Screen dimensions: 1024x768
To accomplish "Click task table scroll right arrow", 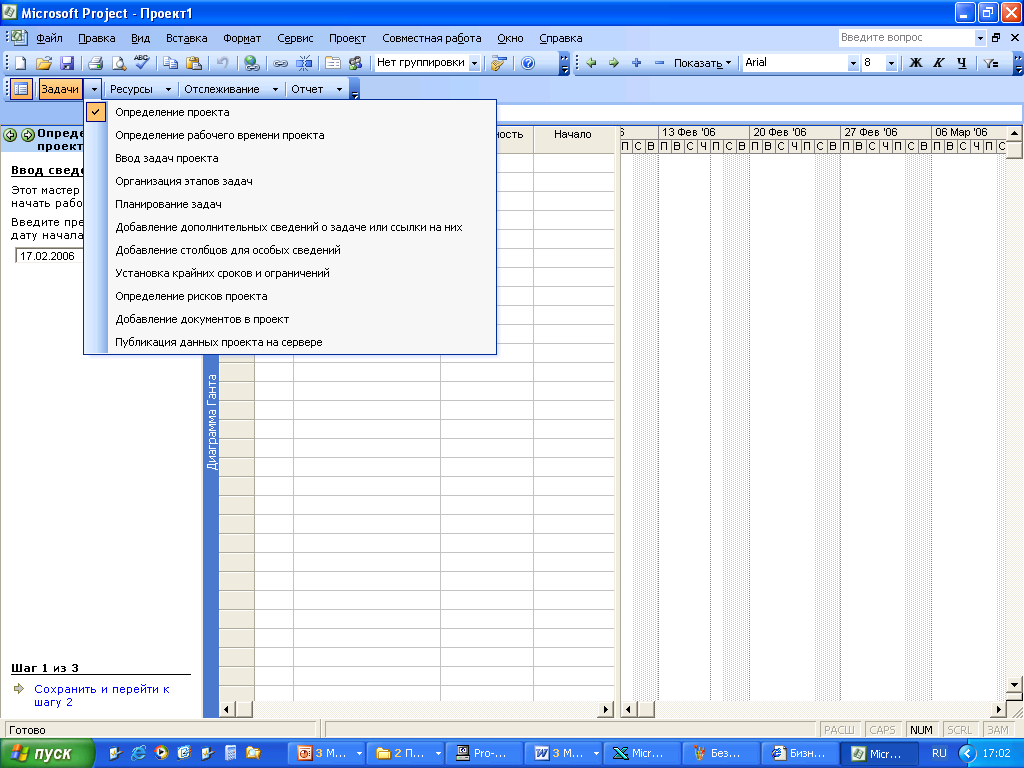I will [605, 709].
